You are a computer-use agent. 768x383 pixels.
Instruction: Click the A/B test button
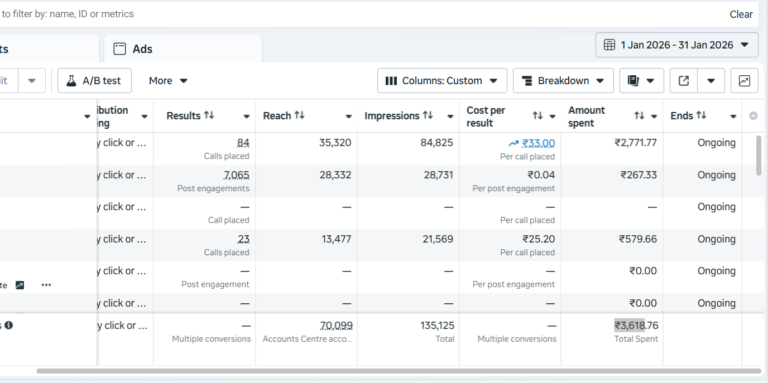[x=95, y=81]
